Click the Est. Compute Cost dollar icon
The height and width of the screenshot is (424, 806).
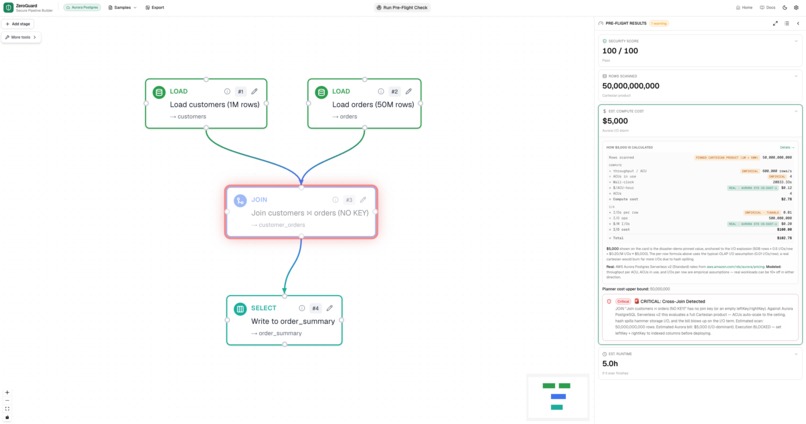point(604,111)
